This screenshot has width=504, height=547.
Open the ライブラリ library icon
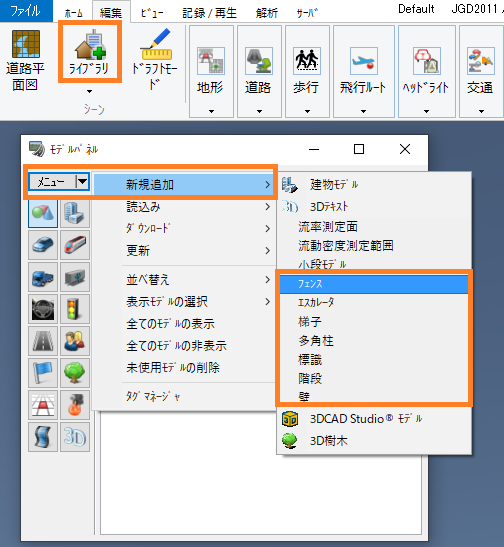click(x=90, y=52)
